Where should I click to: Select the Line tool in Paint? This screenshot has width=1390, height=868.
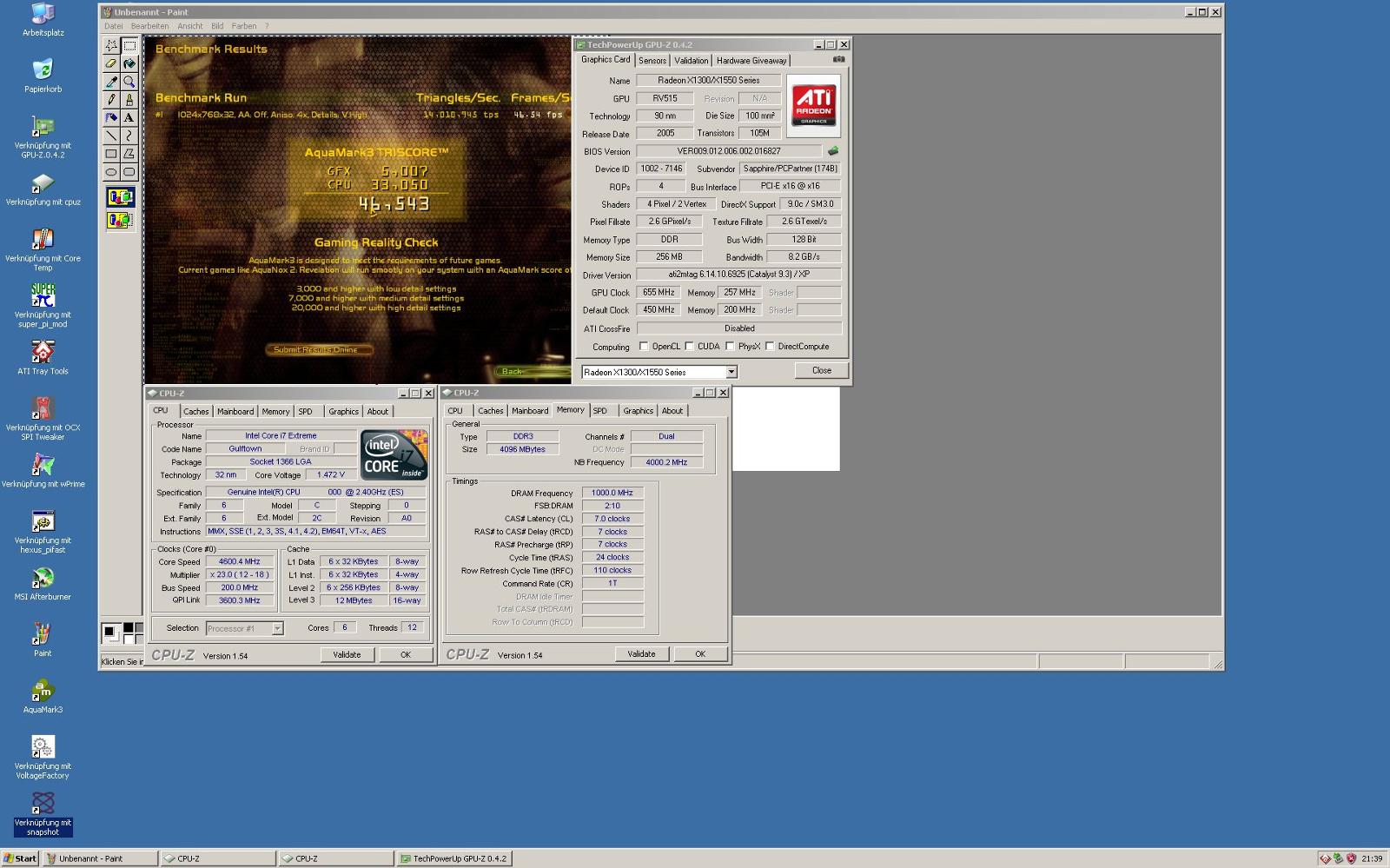click(111, 136)
